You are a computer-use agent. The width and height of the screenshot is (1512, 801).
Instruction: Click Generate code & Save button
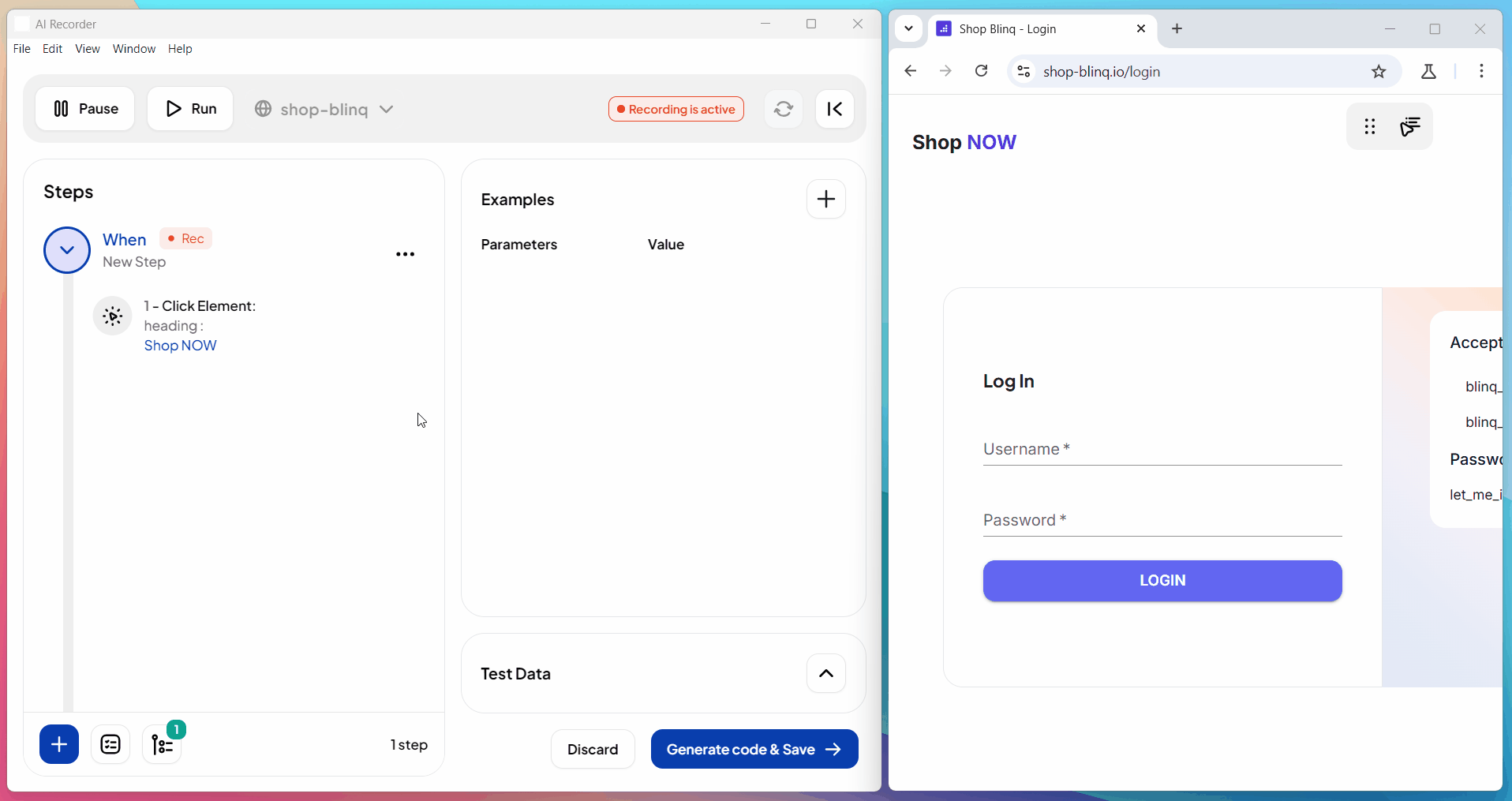point(754,749)
